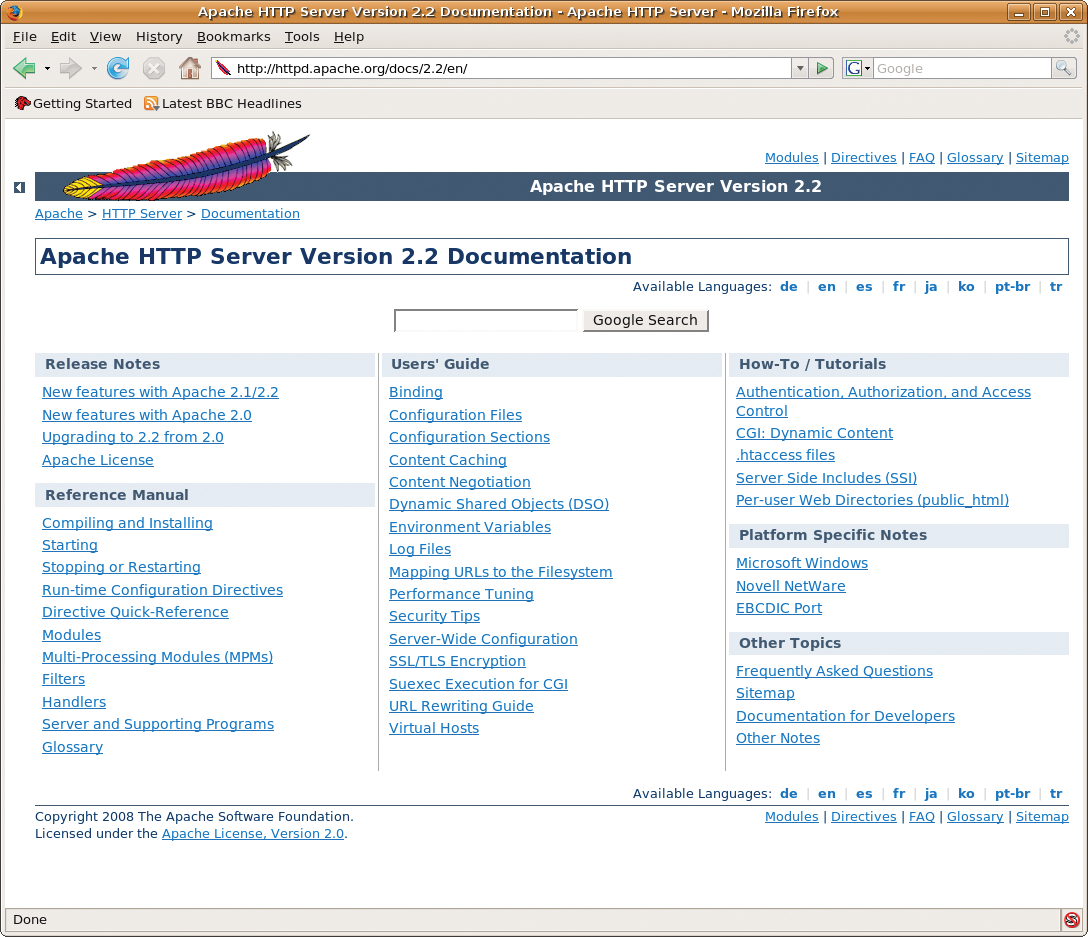This screenshot has height=937, width=1088.
Task: Collapse the page sidebar arrow left of banner
Action: [19, 187]
